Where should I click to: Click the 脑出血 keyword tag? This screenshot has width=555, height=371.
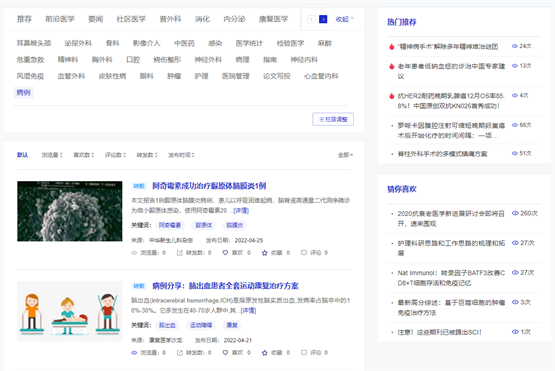(x=167, y=325)
